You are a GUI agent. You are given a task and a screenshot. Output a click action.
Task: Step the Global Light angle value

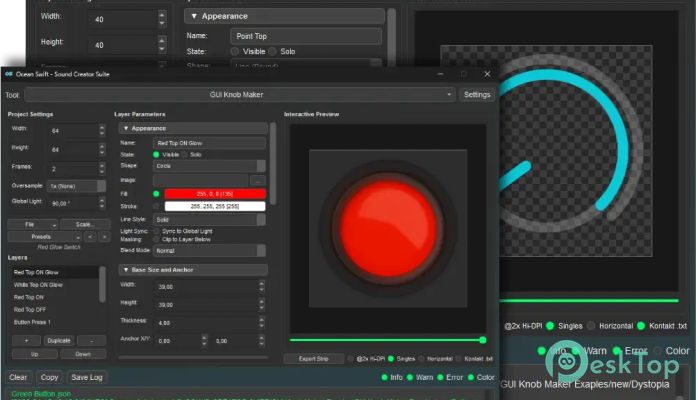(102, 203)
